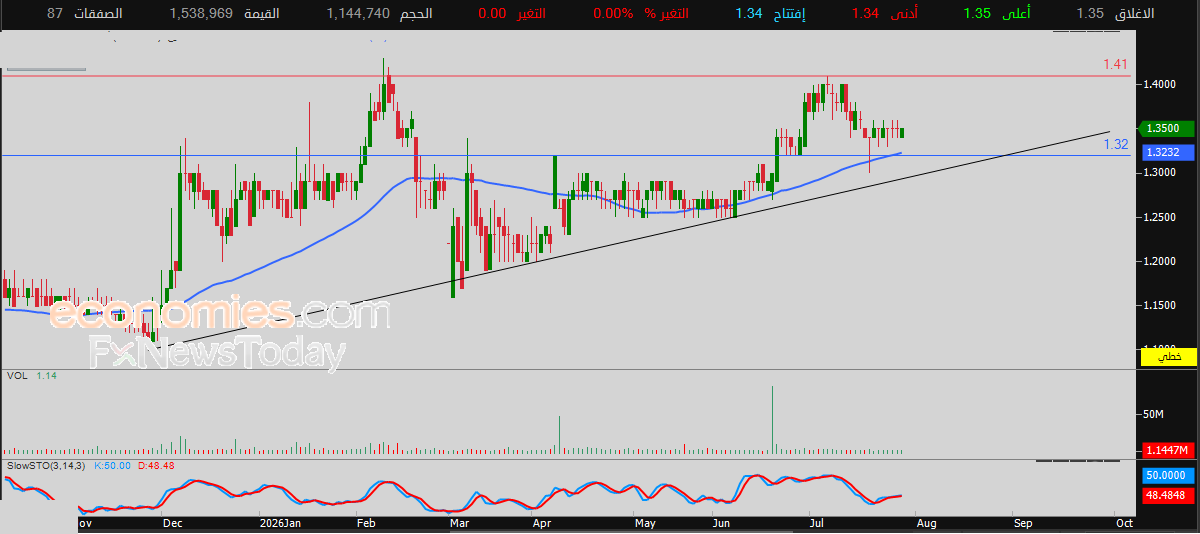Click the Aug label on the time axis
1200x534 pixels.
927,523
